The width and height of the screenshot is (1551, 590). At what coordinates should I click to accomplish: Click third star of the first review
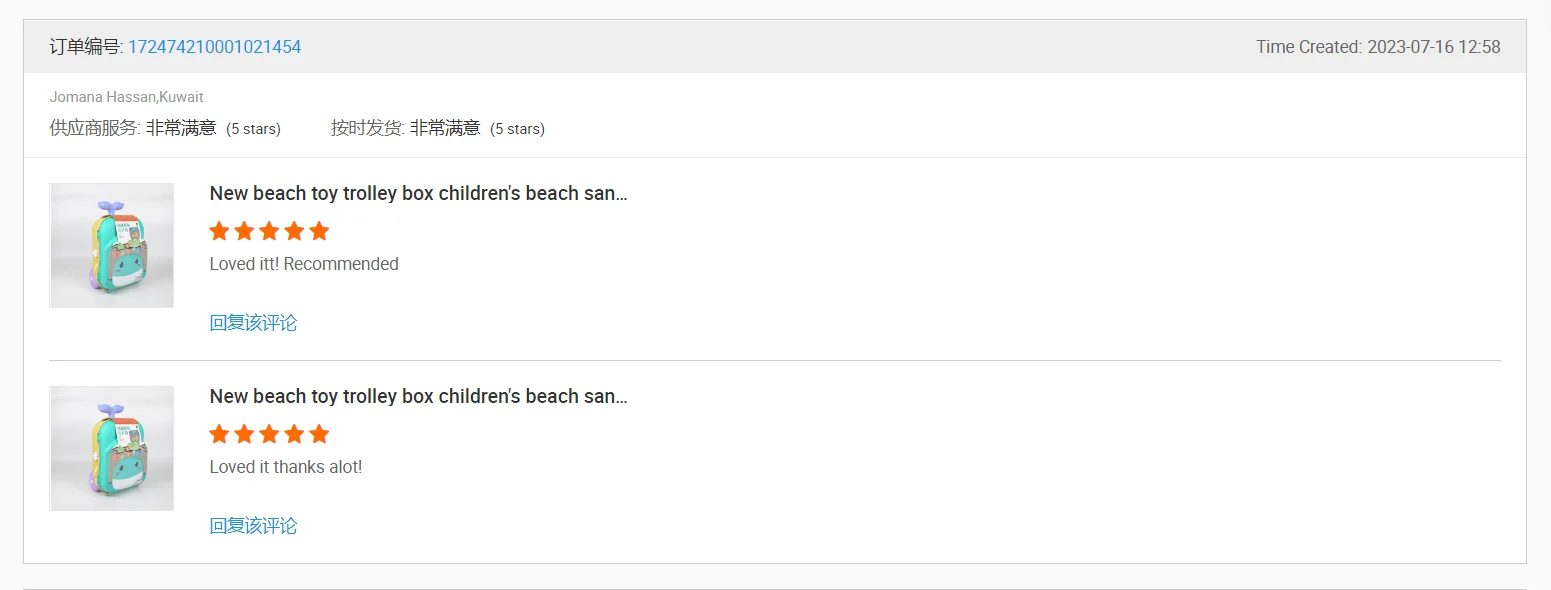point(269,231)
